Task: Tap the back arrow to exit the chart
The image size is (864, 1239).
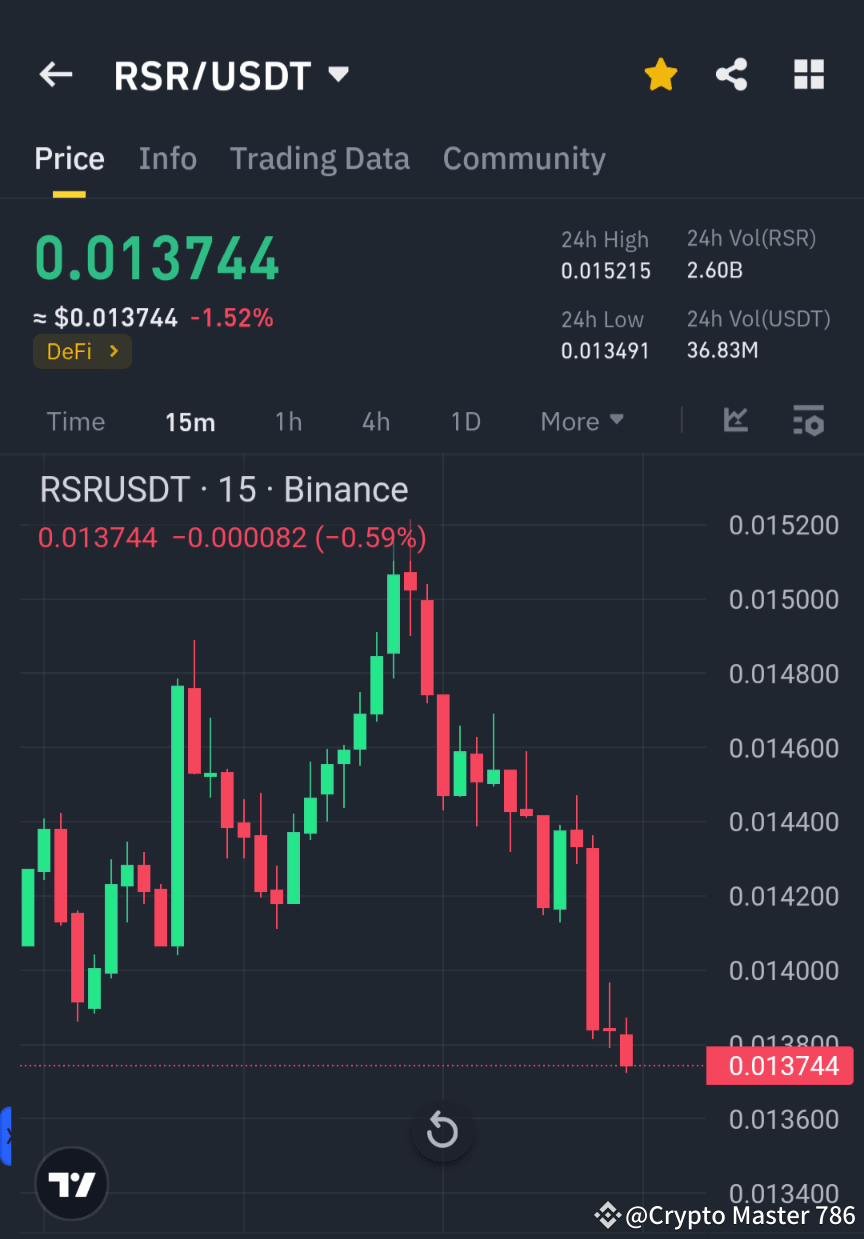Action: (55, 74)
